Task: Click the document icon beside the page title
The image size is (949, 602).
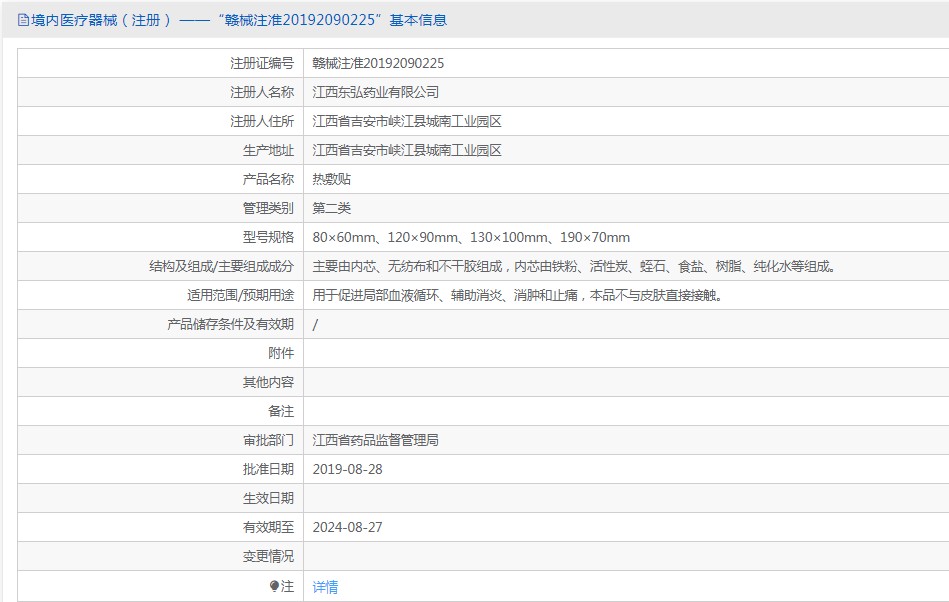Action: click(24, 20)
